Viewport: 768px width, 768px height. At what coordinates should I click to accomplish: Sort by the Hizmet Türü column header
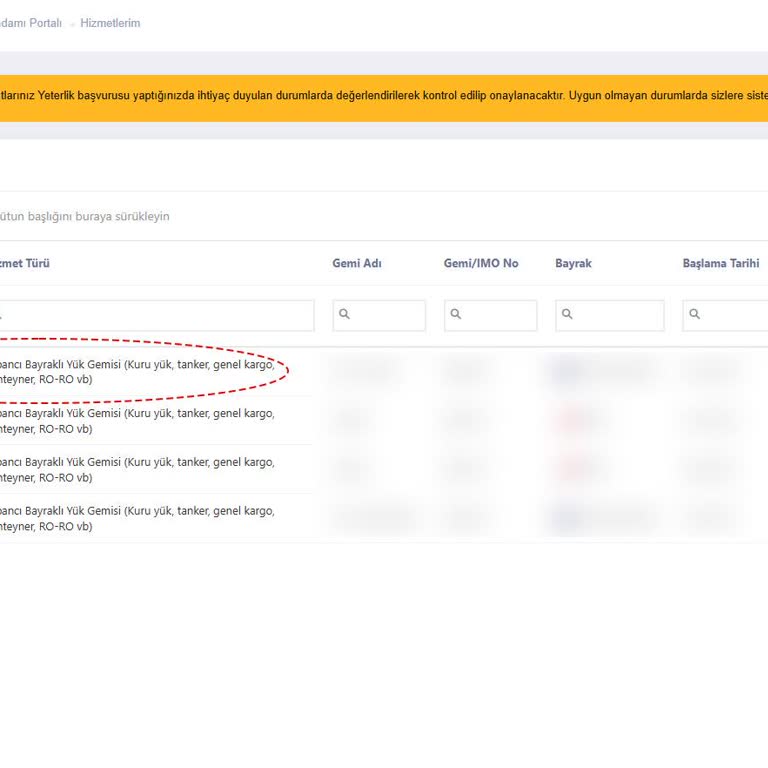[25, 263]
